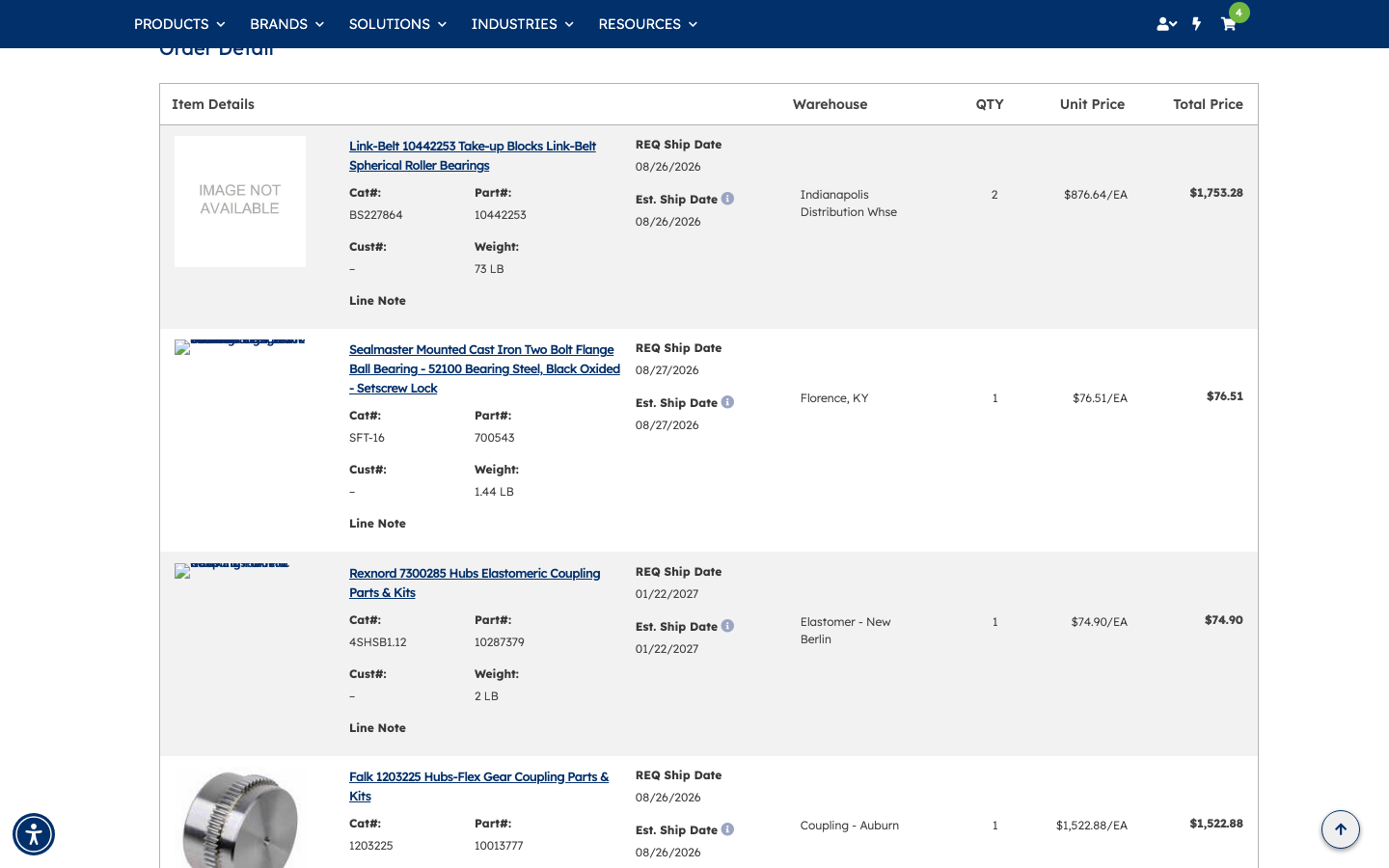Viewport: 1389px width, 868px height.
Task: Open the Rexnord 7300285 Hubs Elastomeric Coupling link
Action: pyautogui.click(x=475, y=583)
